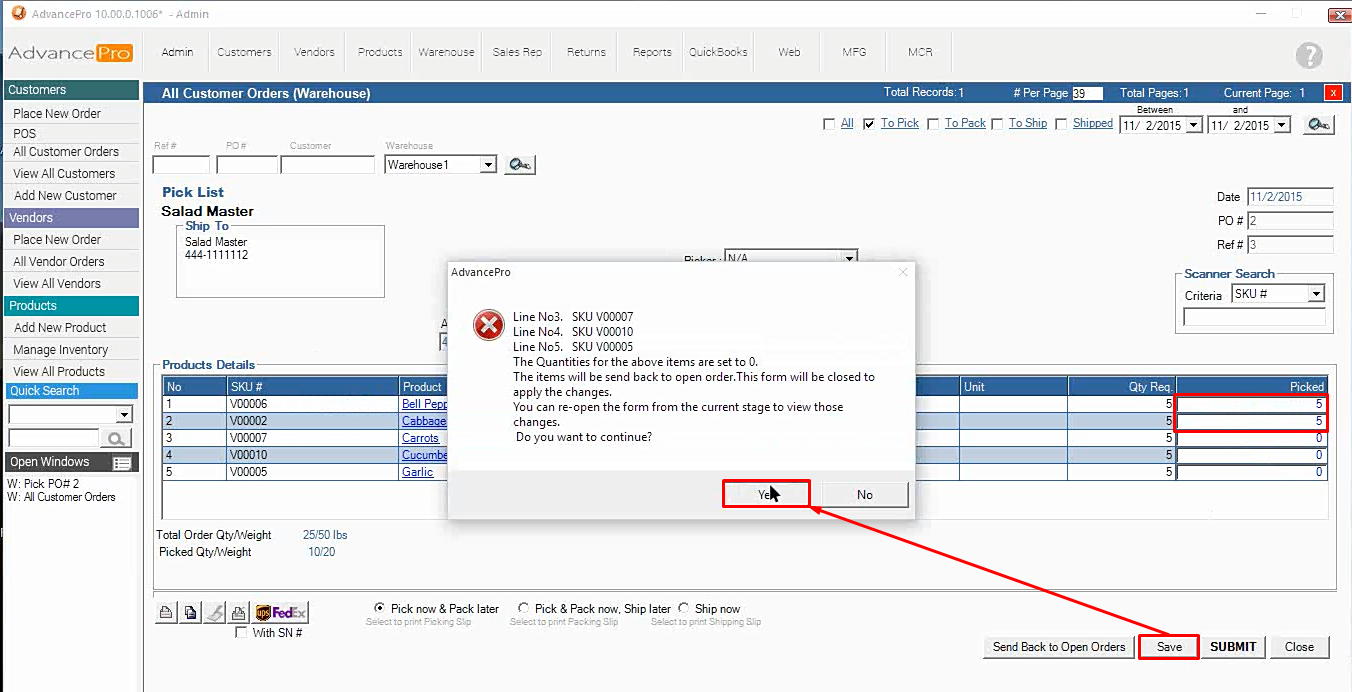Select the Ship now radio option
The width and height of the screenshot is (1352, 692).
coord(684,608)
